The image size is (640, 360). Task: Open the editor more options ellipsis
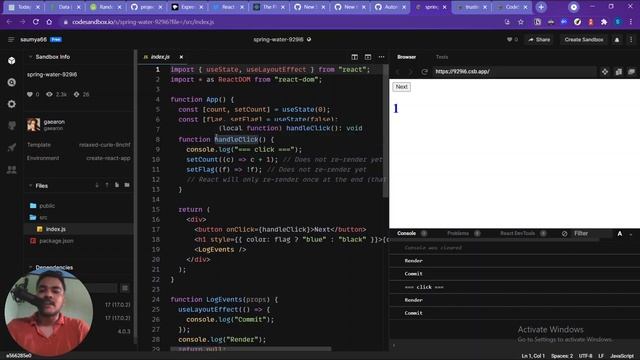[x=381, y=57]
